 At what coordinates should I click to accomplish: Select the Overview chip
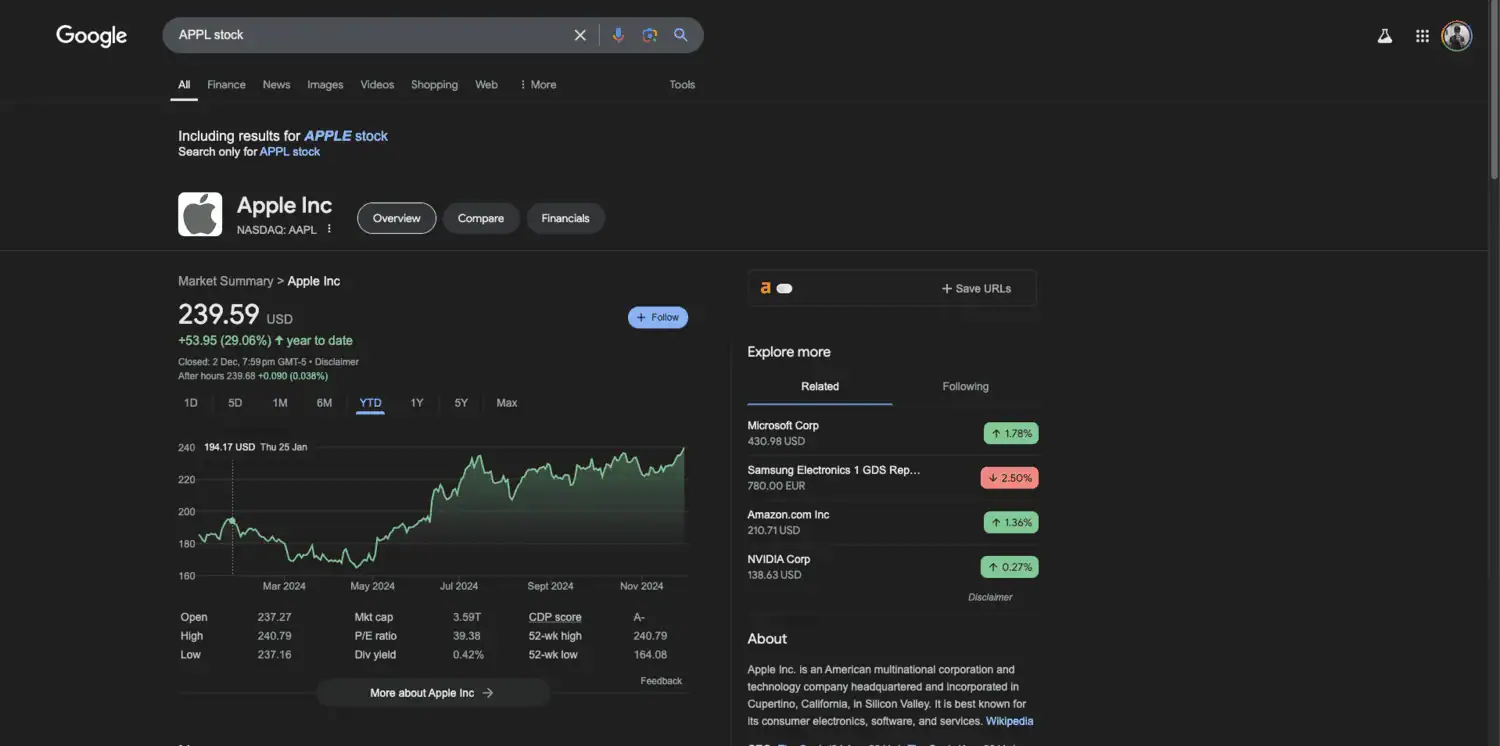397,218
